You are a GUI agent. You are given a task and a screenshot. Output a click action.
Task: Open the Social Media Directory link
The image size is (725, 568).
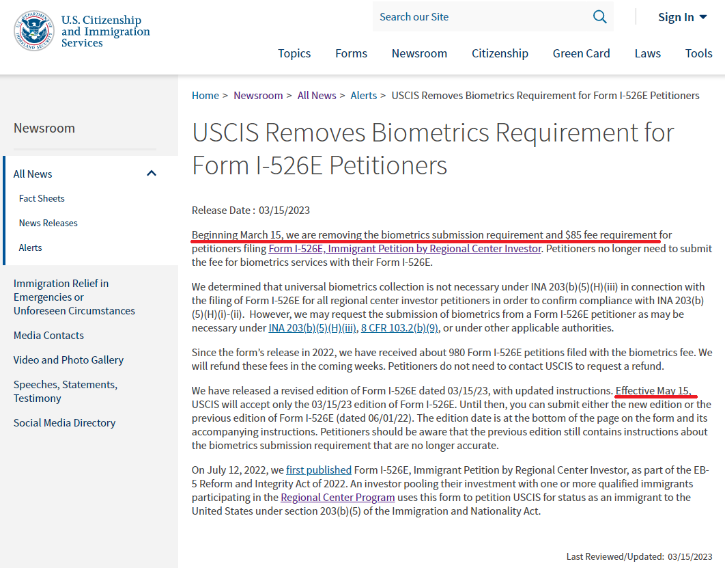[64, 423]
